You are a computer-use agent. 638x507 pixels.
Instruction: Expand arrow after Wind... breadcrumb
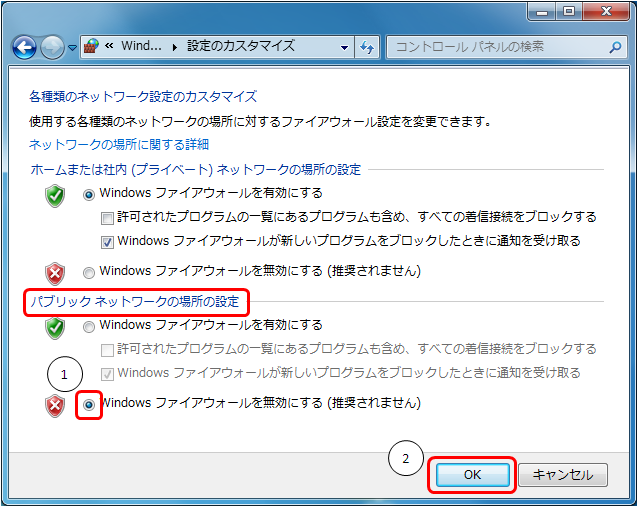tap(175, 48)
